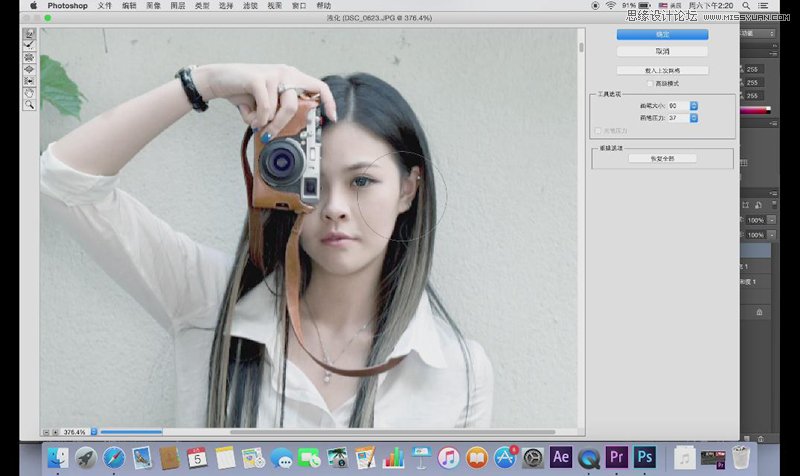The height and width of the screenshot is (476, 800).
Task: Click the Photoshop icon in the Dock
Action: coord(644,457)
